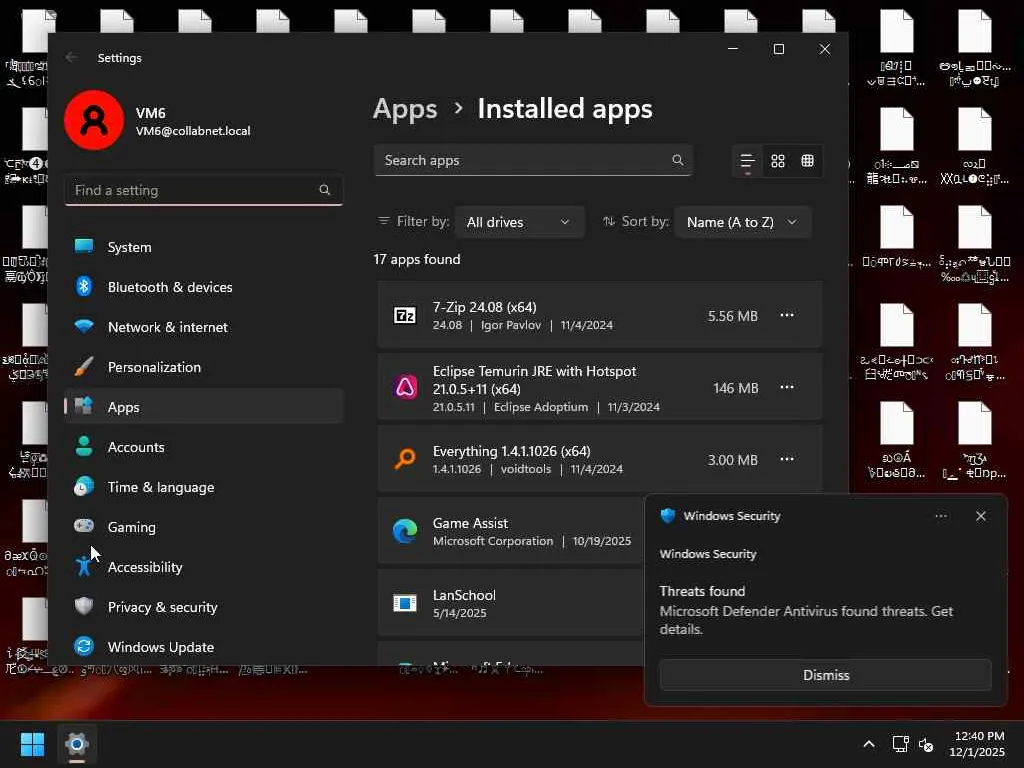Switch to list view layout

pyautogui.click(x=747, y=161)
